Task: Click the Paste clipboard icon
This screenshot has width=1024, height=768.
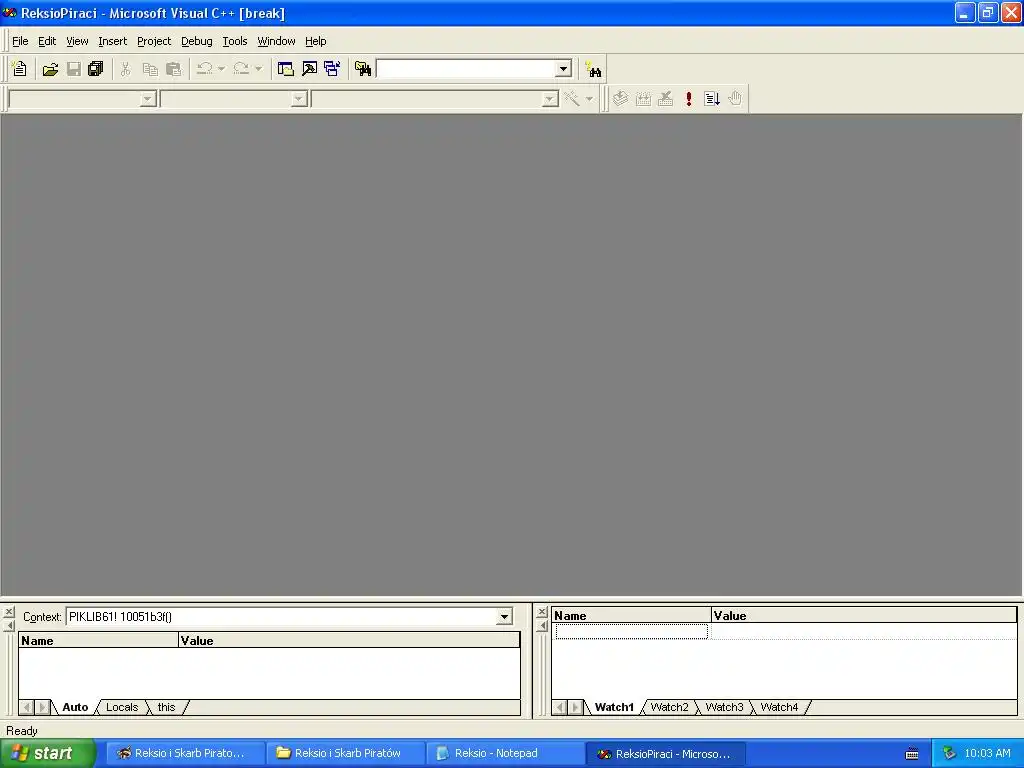Action: 174,69
